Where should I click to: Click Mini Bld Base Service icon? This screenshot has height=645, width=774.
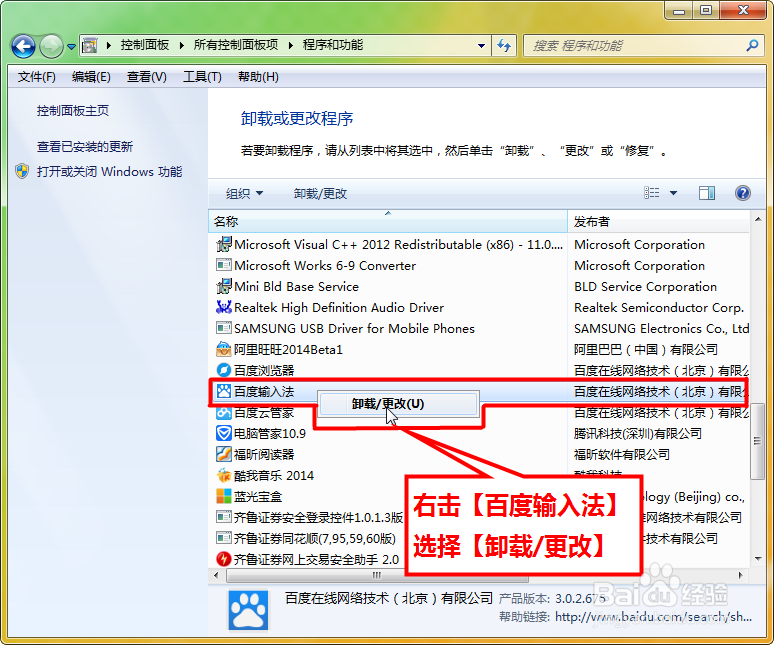click(224, 286)
